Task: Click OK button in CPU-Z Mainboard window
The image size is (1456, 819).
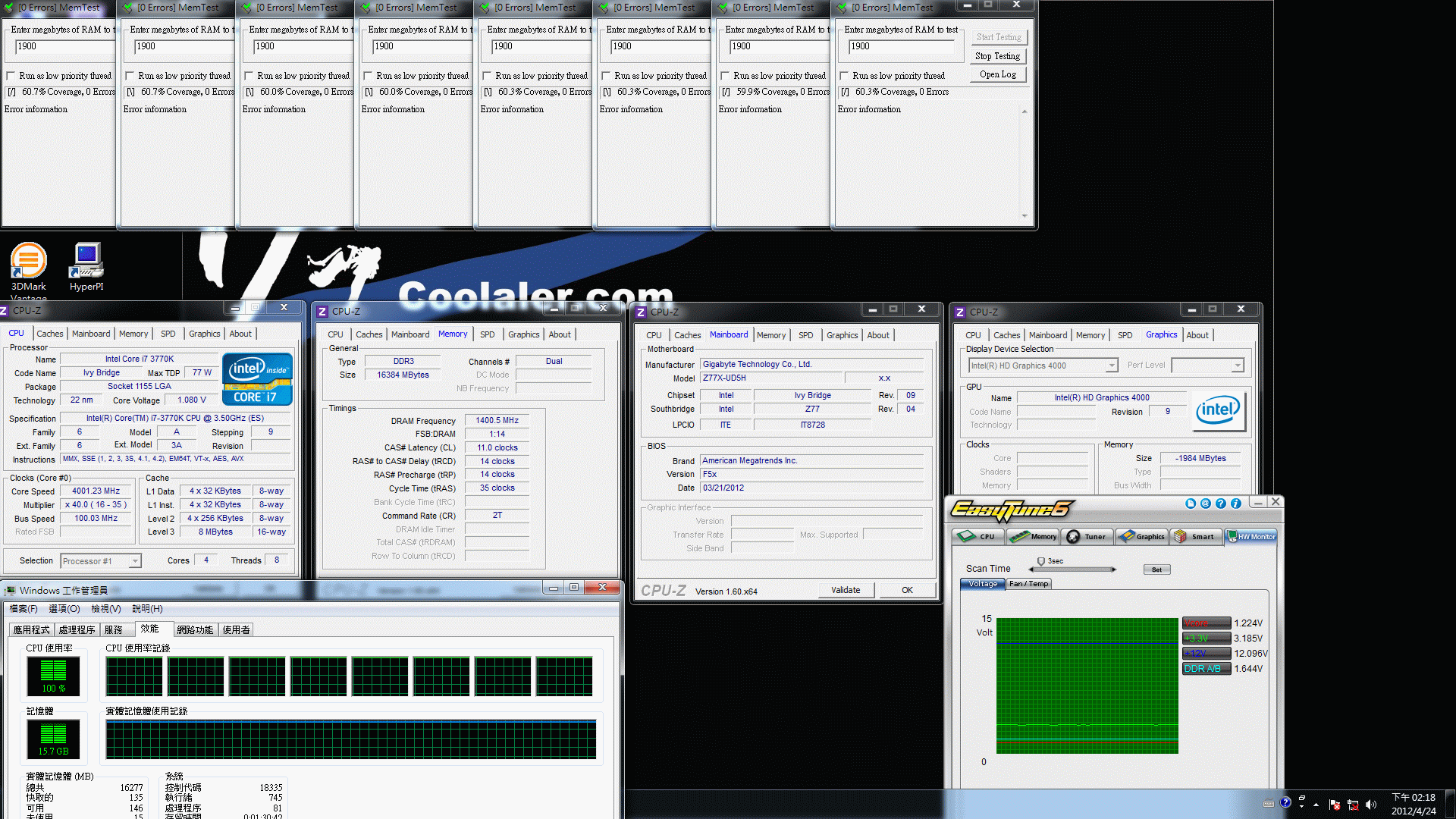Action: tap(907, 590)
